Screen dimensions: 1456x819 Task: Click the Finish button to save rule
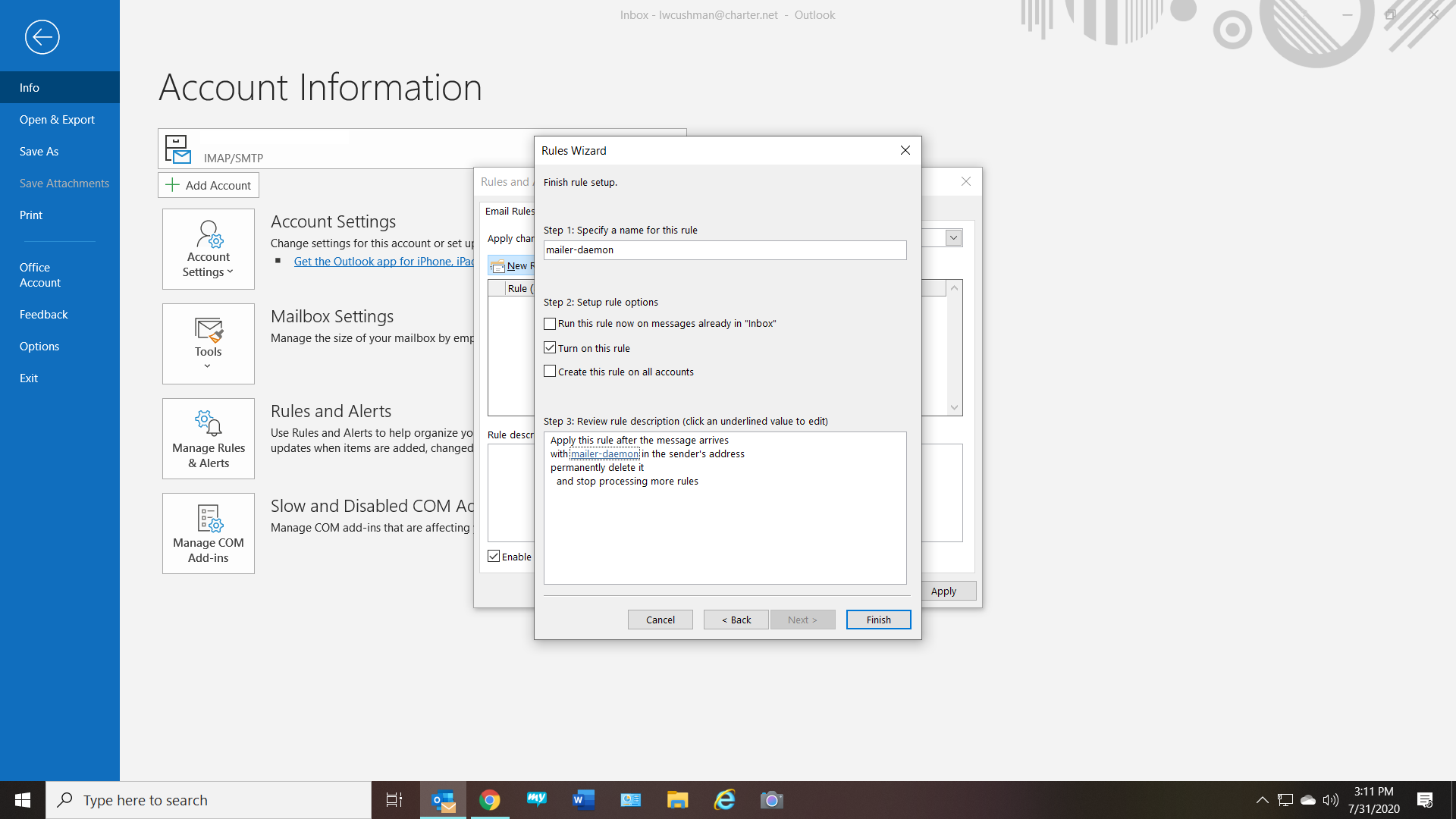tap(878, 619)
